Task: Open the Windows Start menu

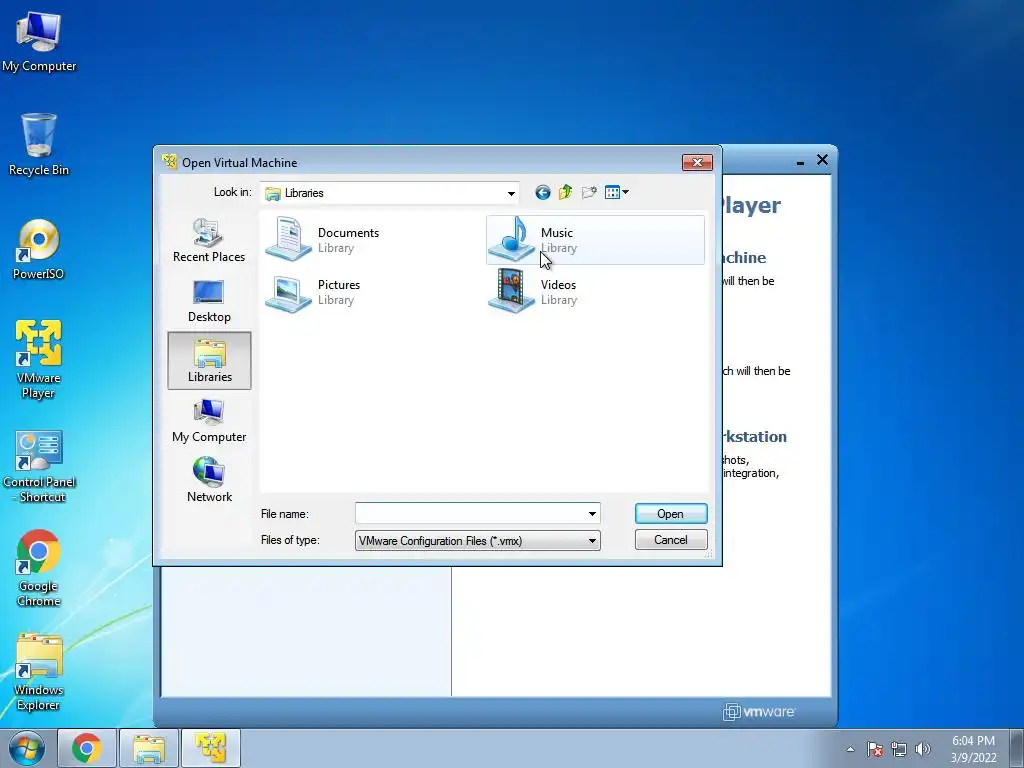Action: click(x=27, y=748)
